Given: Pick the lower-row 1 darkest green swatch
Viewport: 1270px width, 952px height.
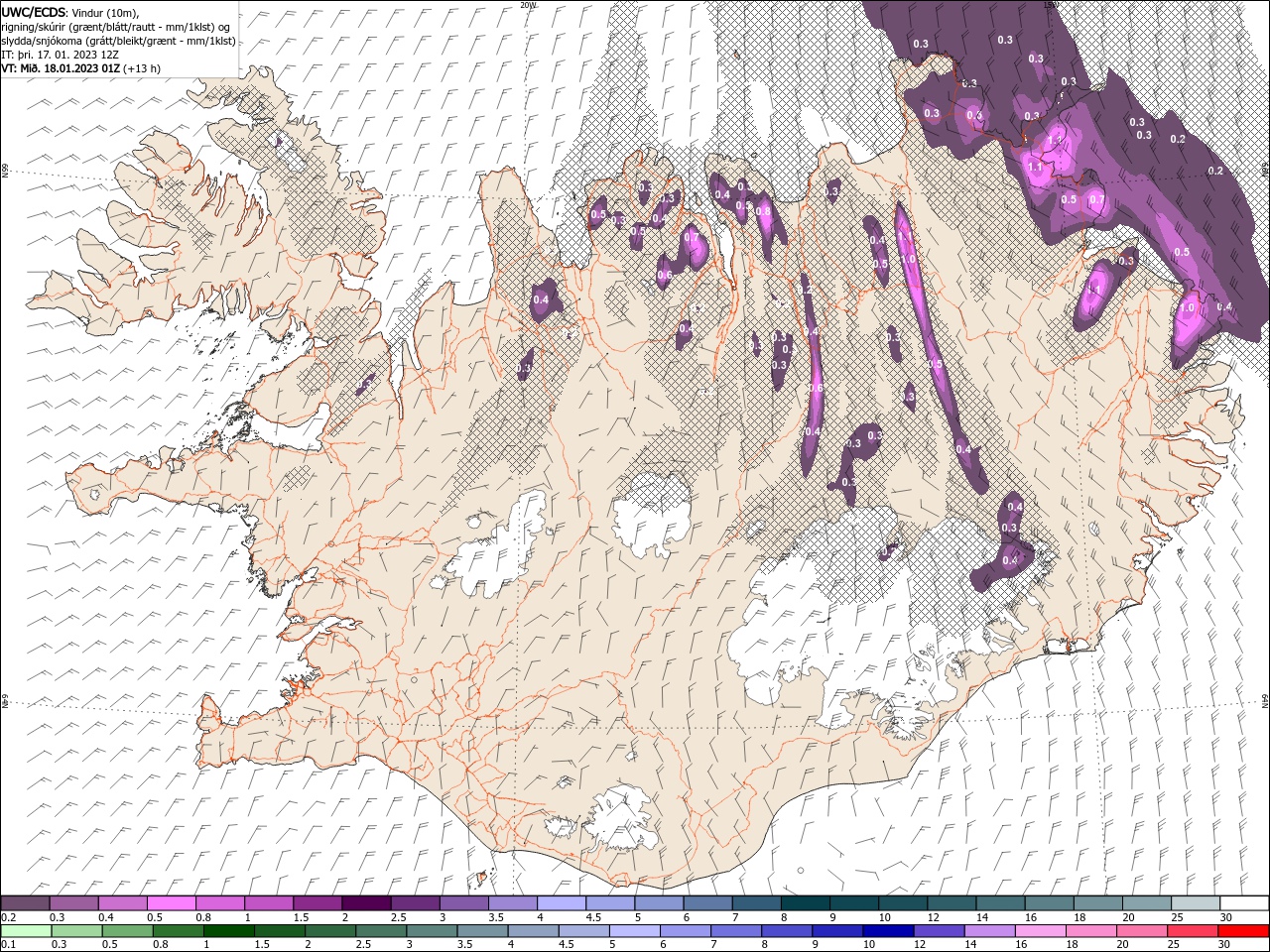Looking at the screenshot, I should coord(229,931).
